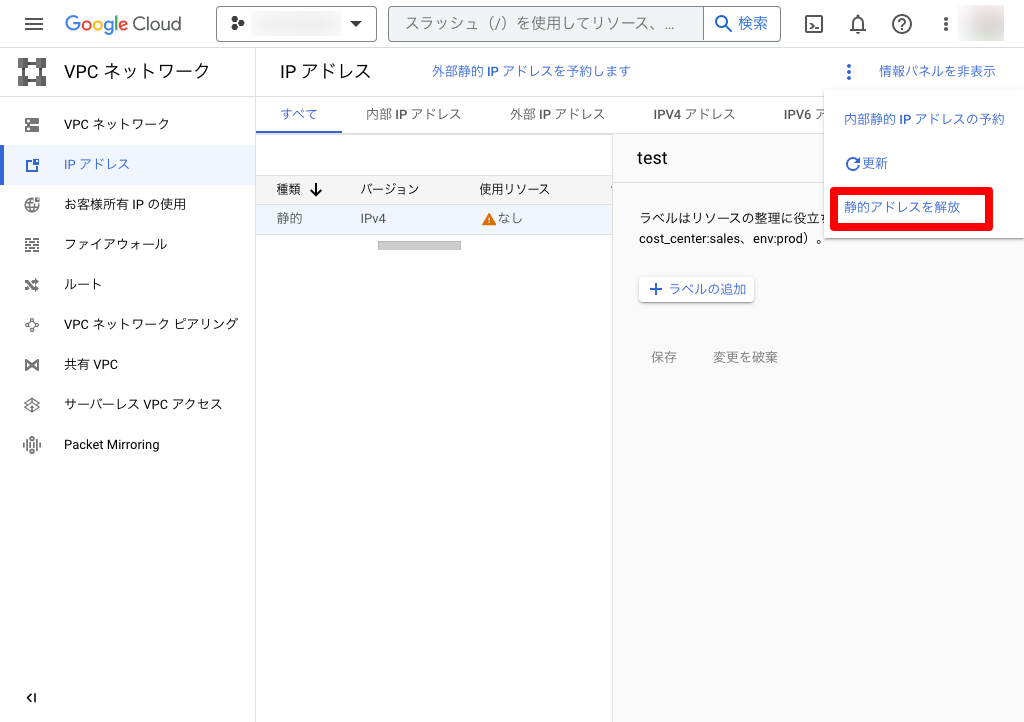Viewport: 1024px width, 722px height.
Task: Open the main hamburger navigation menu
Action: [34, 24]
